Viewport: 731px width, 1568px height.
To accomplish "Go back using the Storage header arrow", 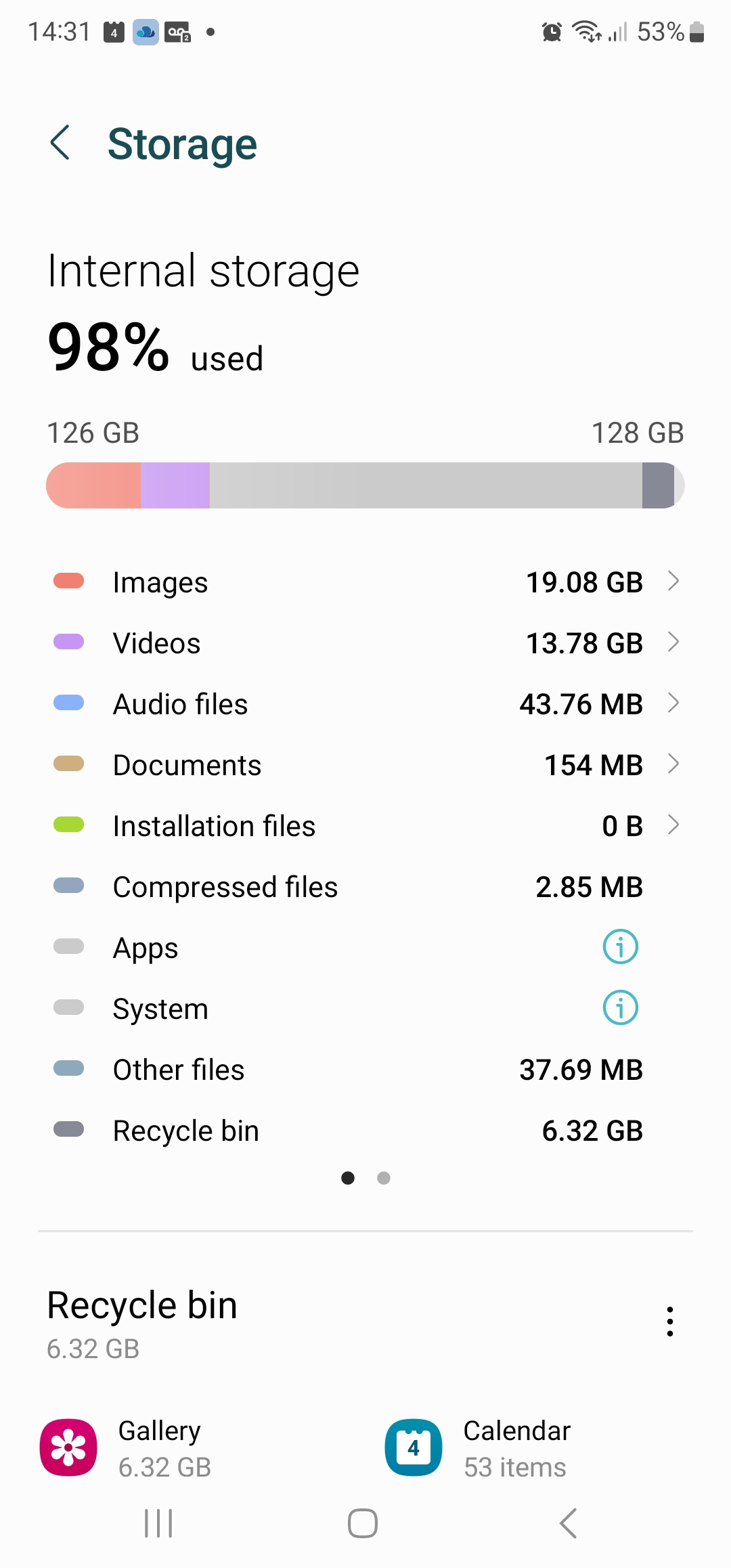I will [x=61, y=141].
